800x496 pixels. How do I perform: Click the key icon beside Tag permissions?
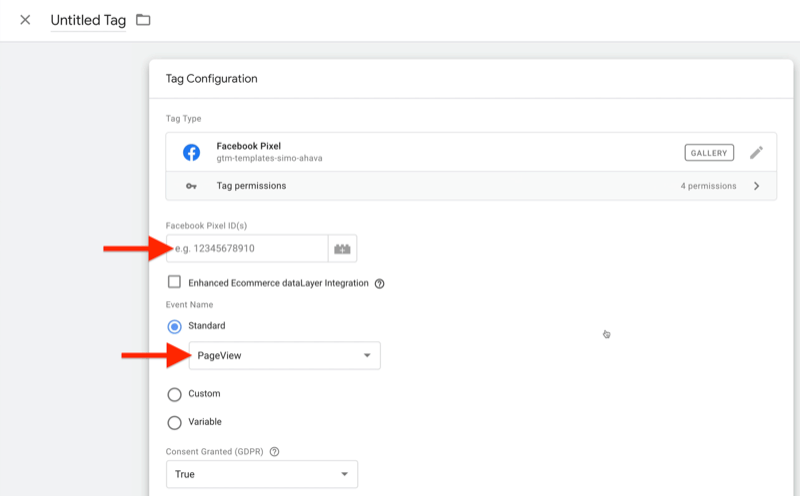[x=191, y=186]
